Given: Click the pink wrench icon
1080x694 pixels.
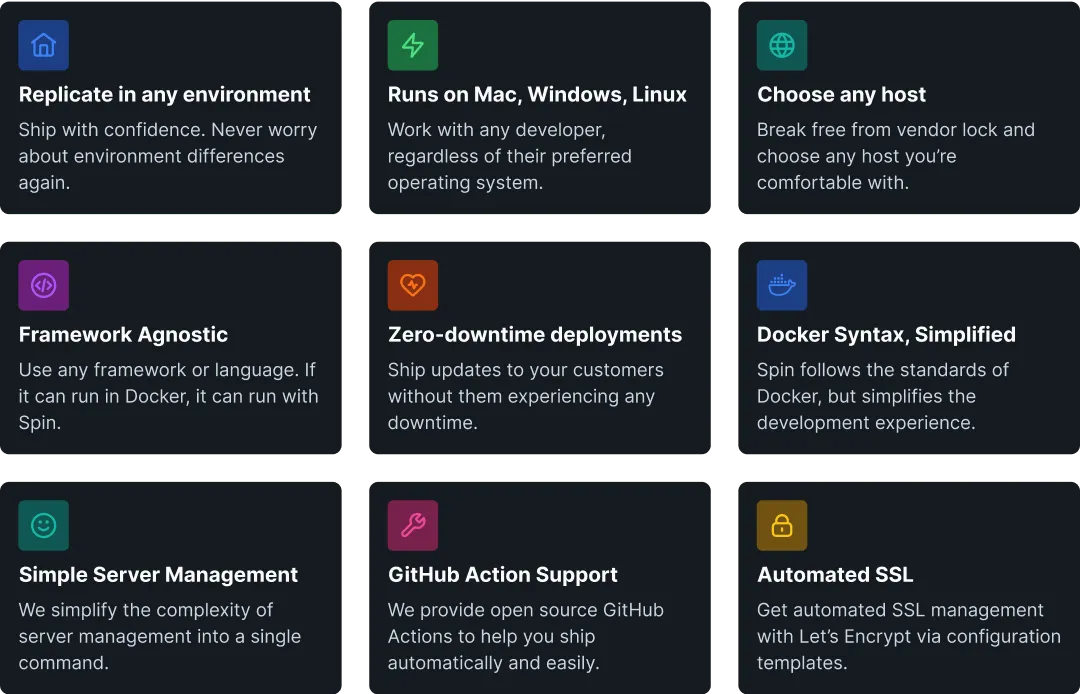Looking at the screenshot, I should 413,525.
